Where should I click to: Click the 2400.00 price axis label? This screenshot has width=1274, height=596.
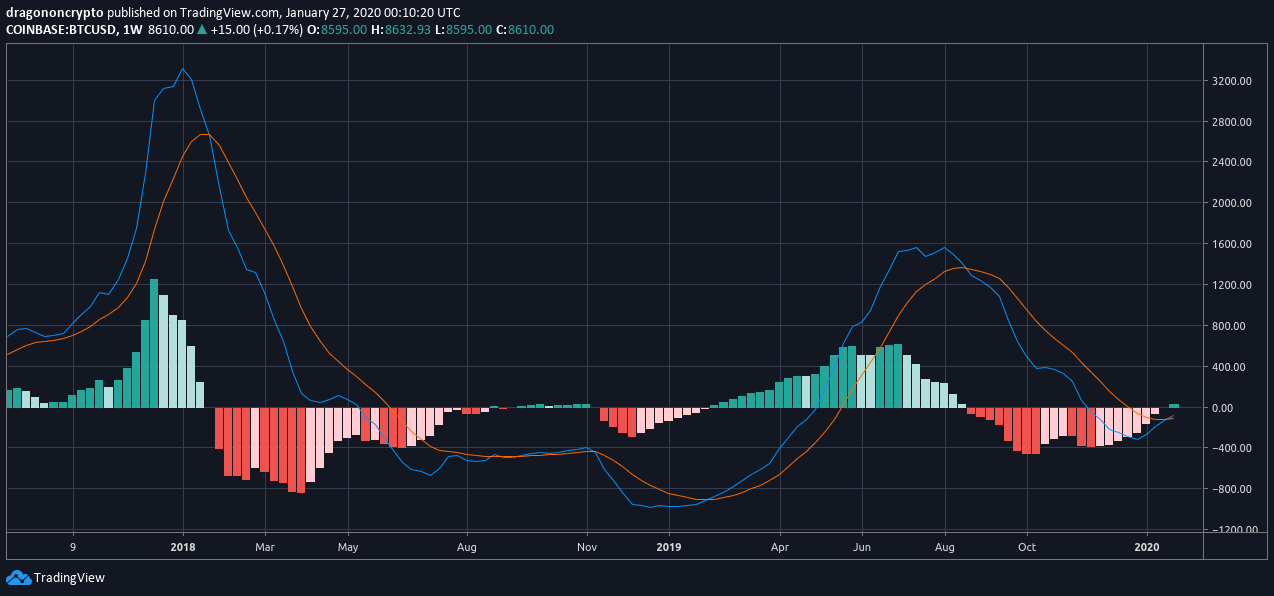tap(1231, 162)
